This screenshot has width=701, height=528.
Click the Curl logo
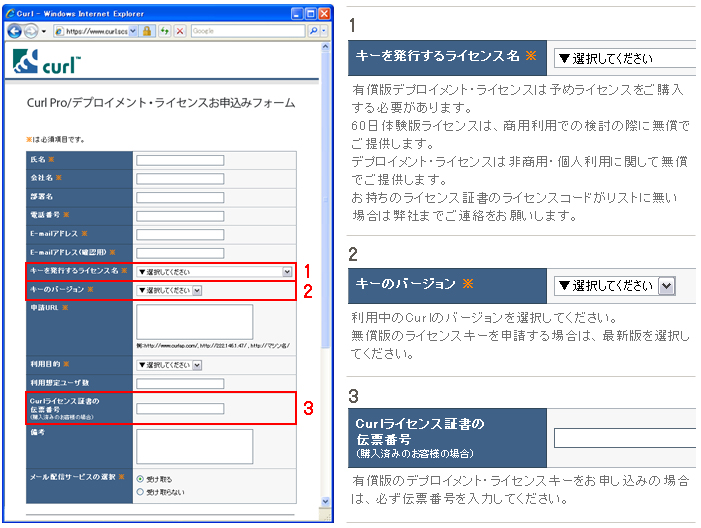(x=46, y=62)
